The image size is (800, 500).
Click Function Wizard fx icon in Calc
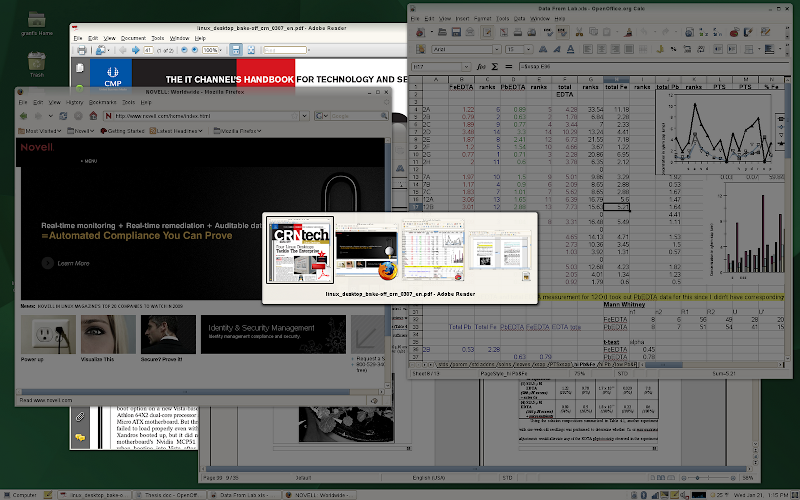click(481, 67)
